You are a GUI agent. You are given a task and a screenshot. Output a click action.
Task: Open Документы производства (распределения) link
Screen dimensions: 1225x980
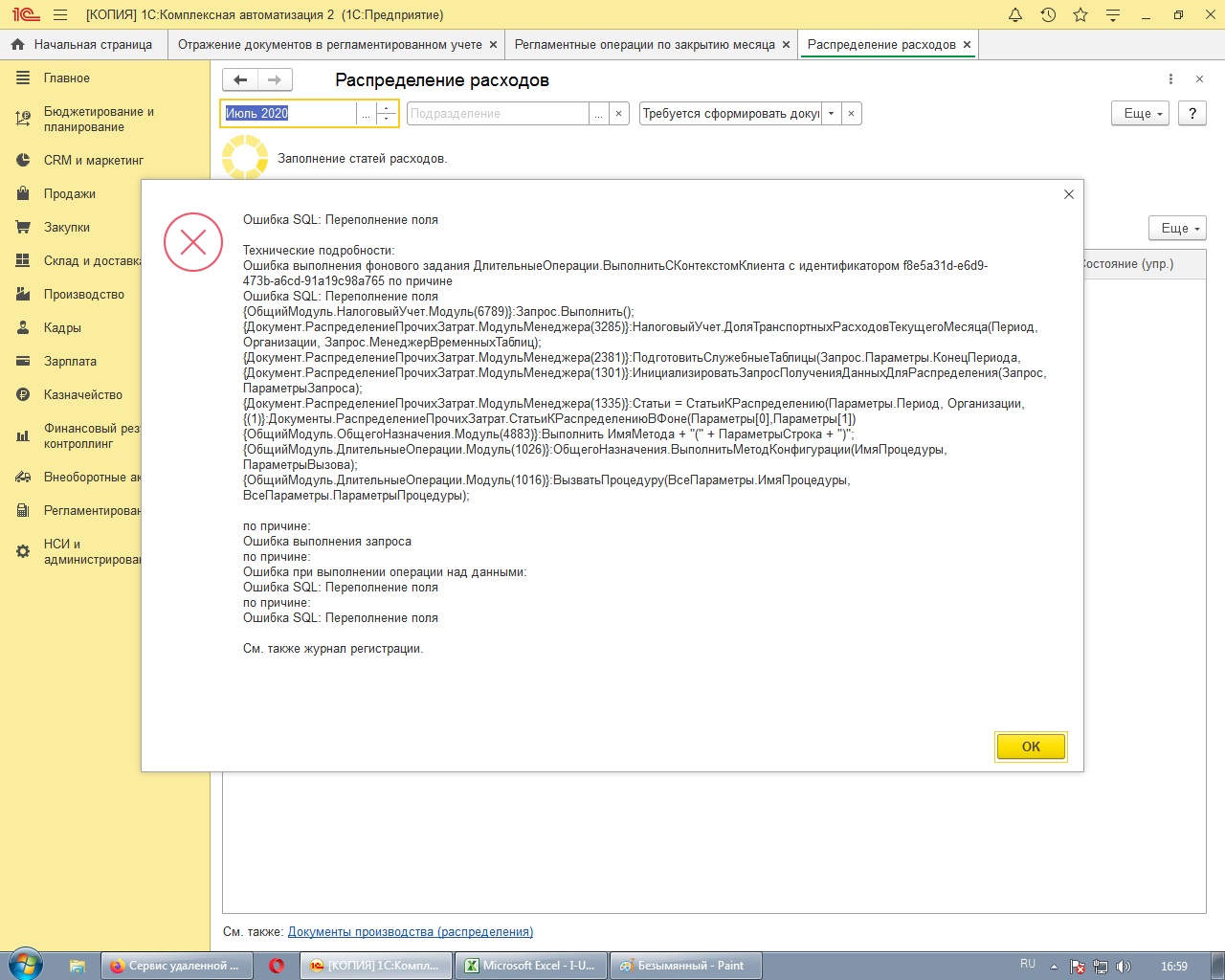click(x=410, y=932)
